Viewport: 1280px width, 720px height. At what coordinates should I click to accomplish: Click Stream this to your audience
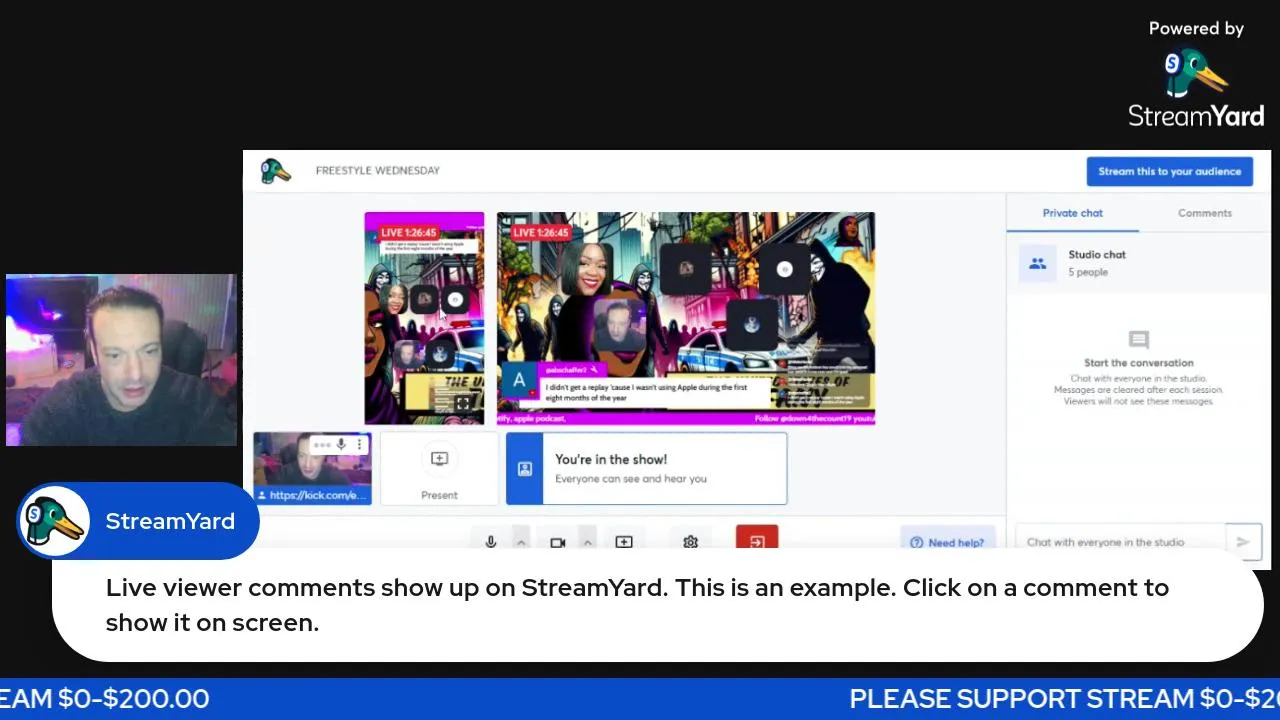click(1169, 171)
